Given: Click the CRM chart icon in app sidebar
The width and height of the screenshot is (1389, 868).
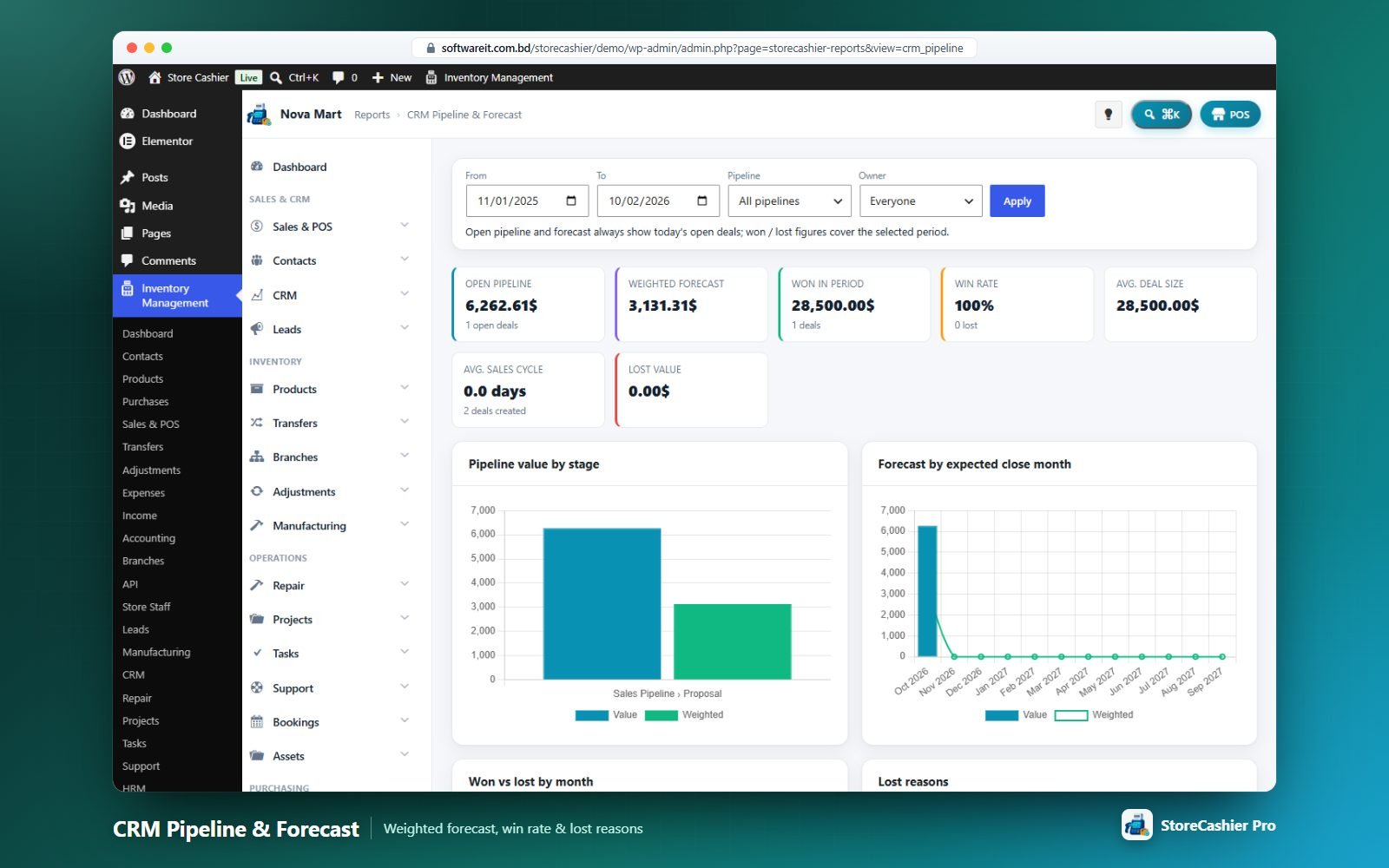Looking at the screenshot, I should [x=257, y=295].
